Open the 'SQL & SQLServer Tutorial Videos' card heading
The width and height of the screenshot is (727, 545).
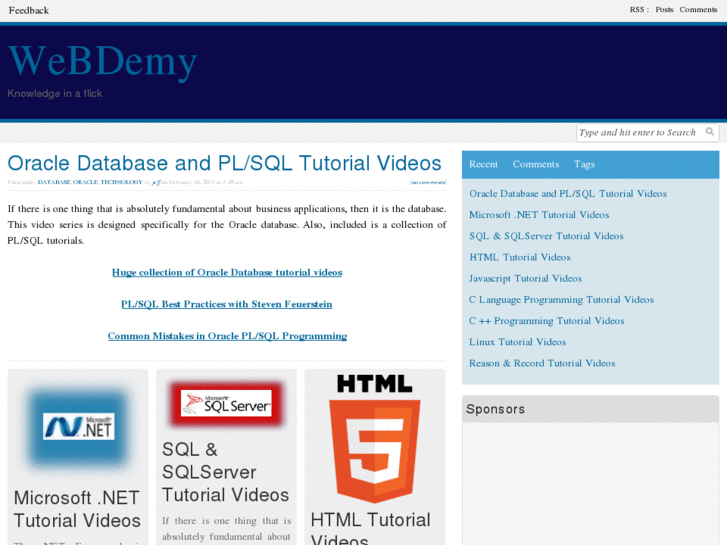point(225,472)
